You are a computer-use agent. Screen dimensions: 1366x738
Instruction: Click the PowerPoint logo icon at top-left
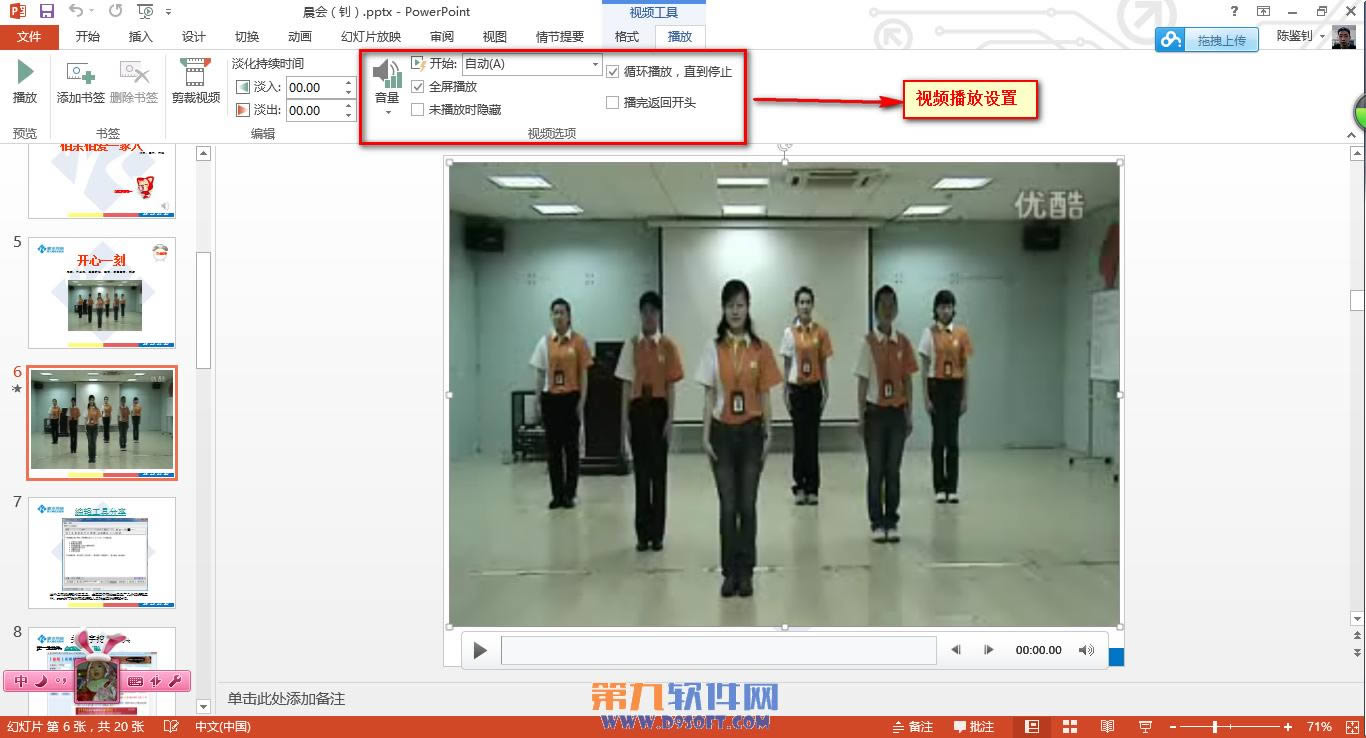coord(17,11)
